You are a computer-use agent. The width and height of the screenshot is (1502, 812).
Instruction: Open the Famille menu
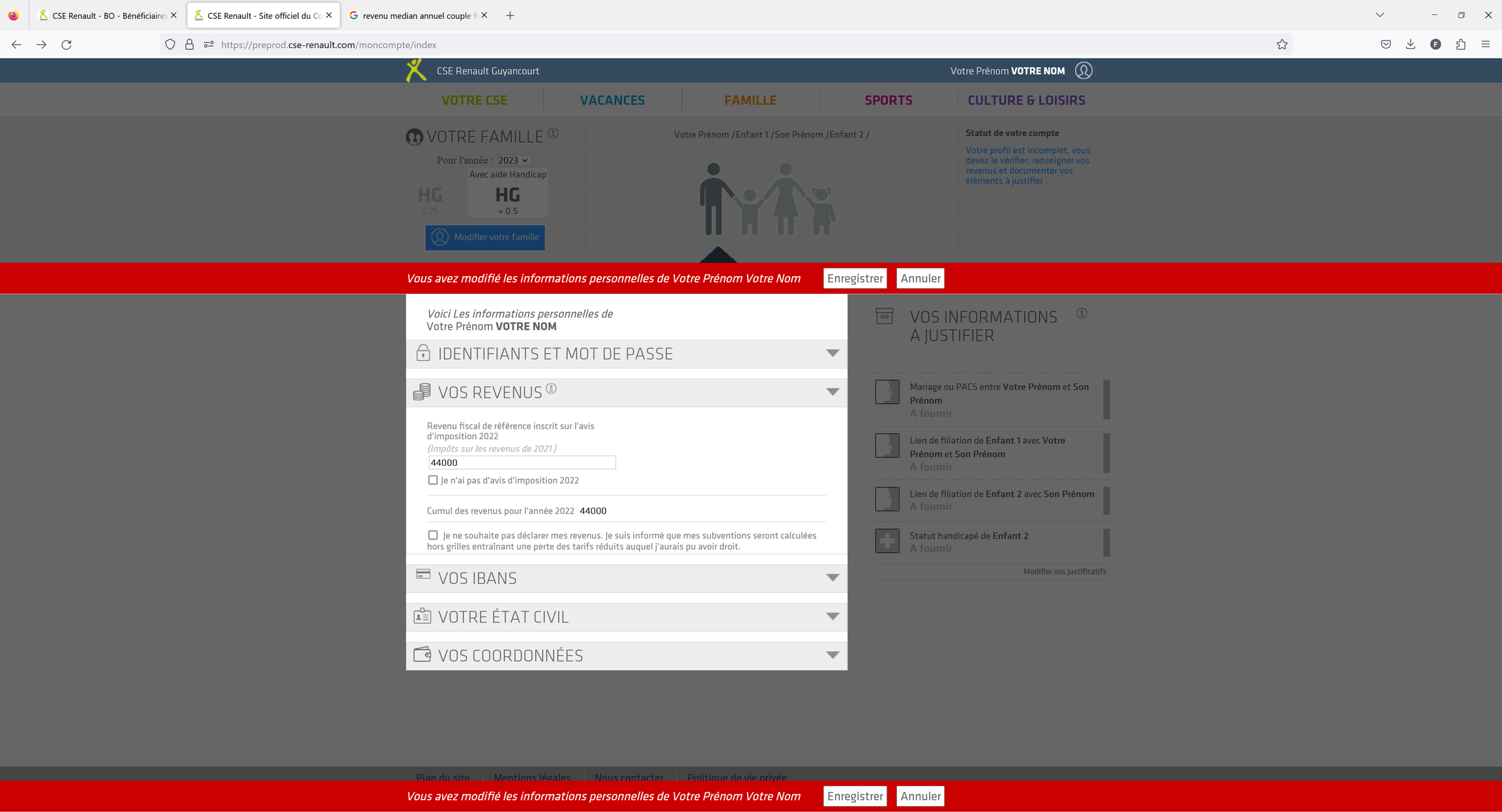click(x=750, y=100)
